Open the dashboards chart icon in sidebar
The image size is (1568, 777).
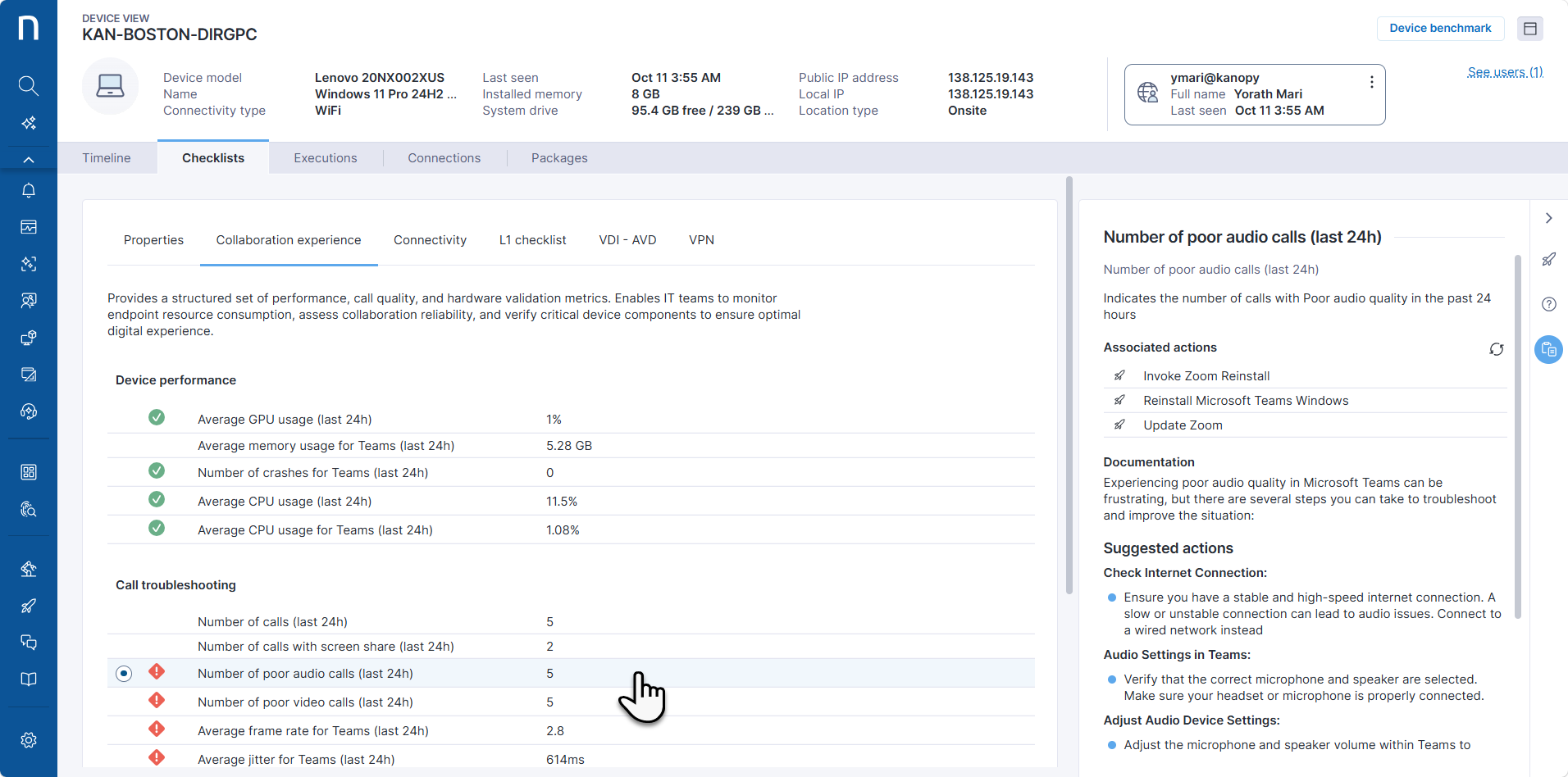point(29,227)
